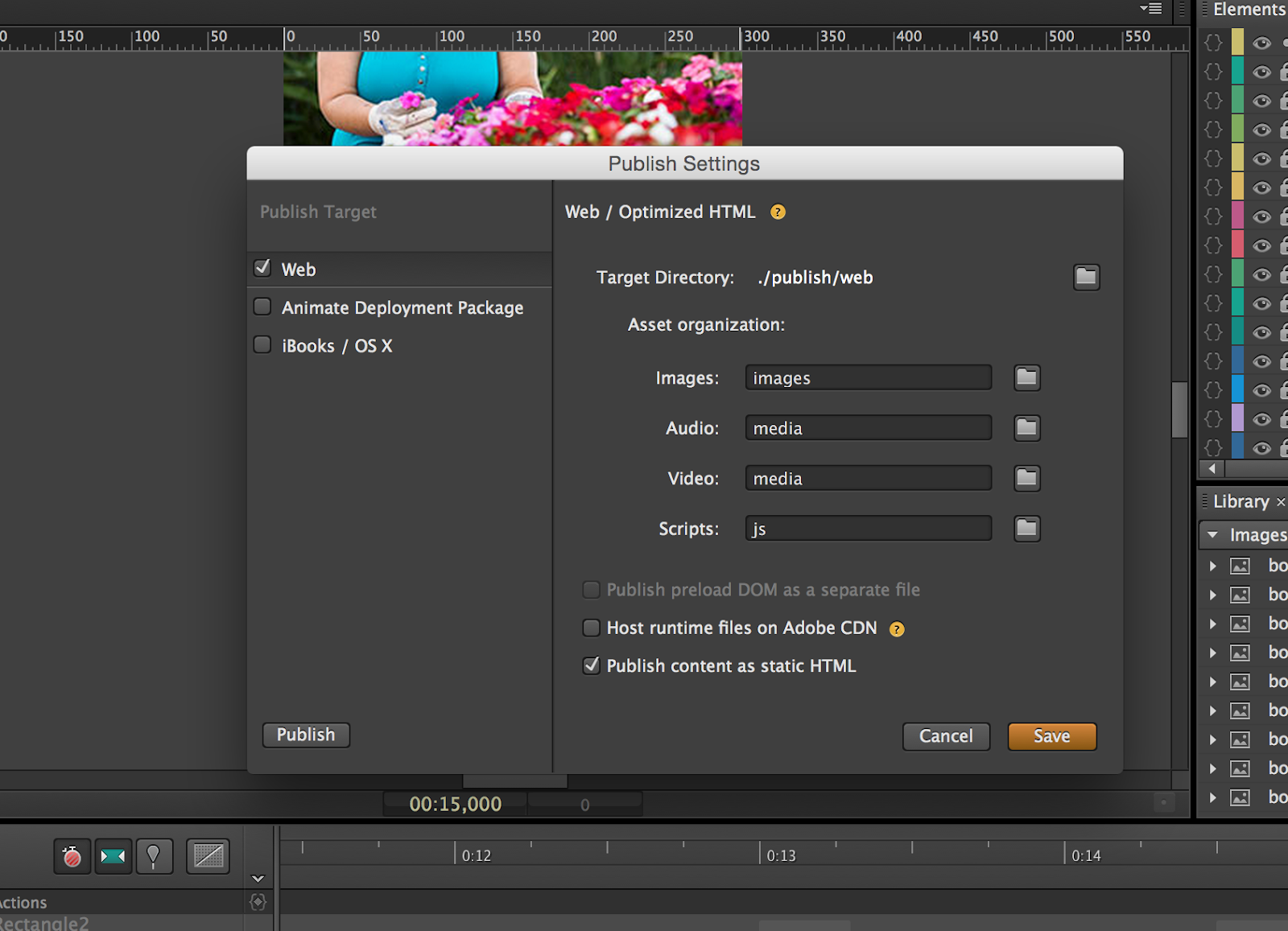Browse for the Audio folder
Viewport: 1288px width, 931px height.
click(1026, 428)
